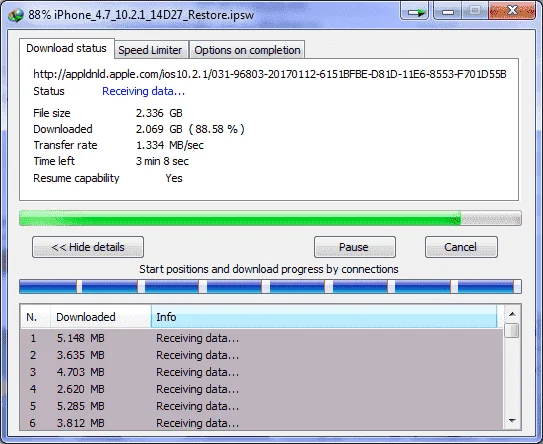Click the connection list scrollbar thumb
This screenshot has width=543, height=444.
click(x=512, y=330)
